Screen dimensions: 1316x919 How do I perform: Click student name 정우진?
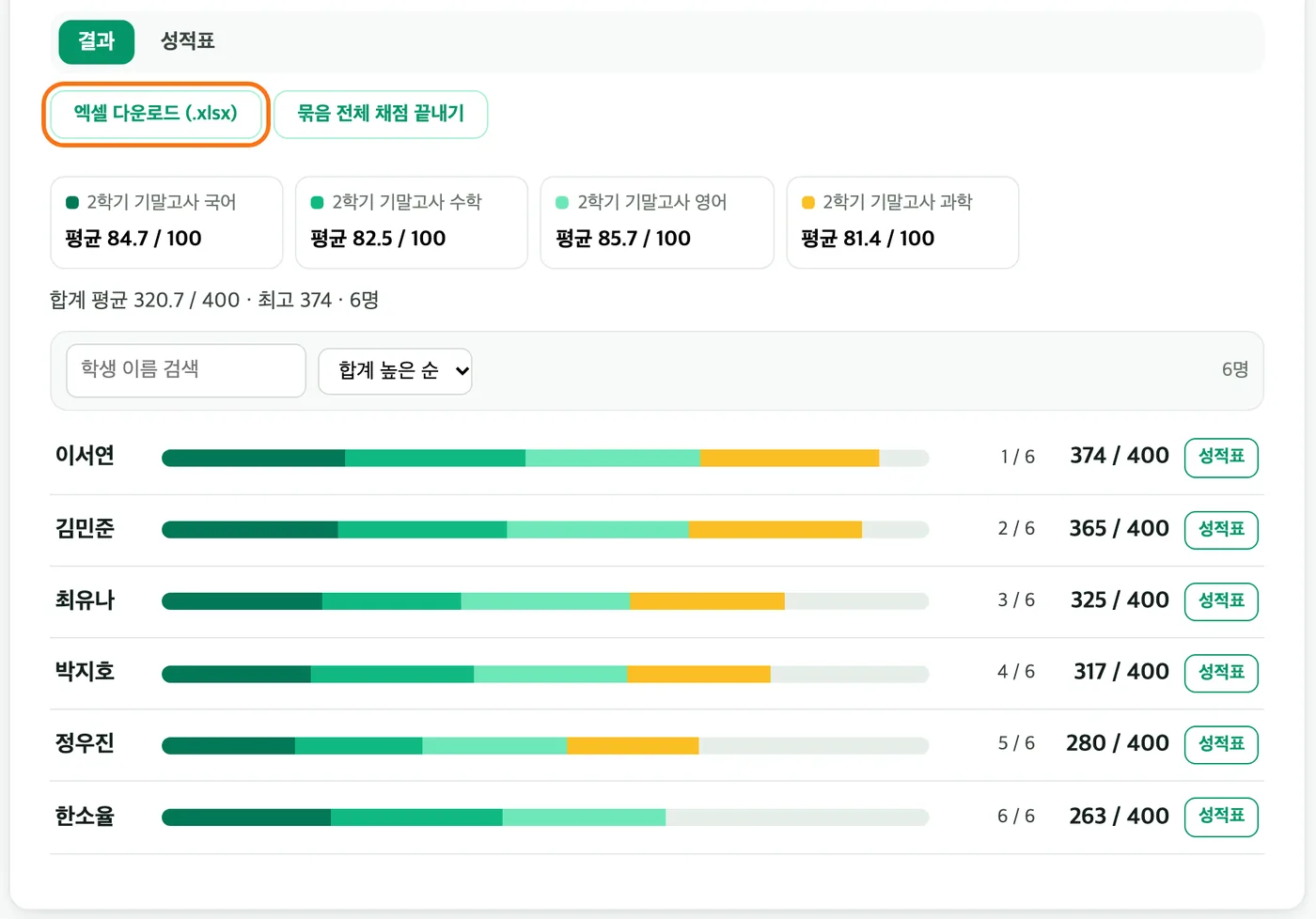pos(85,743)
